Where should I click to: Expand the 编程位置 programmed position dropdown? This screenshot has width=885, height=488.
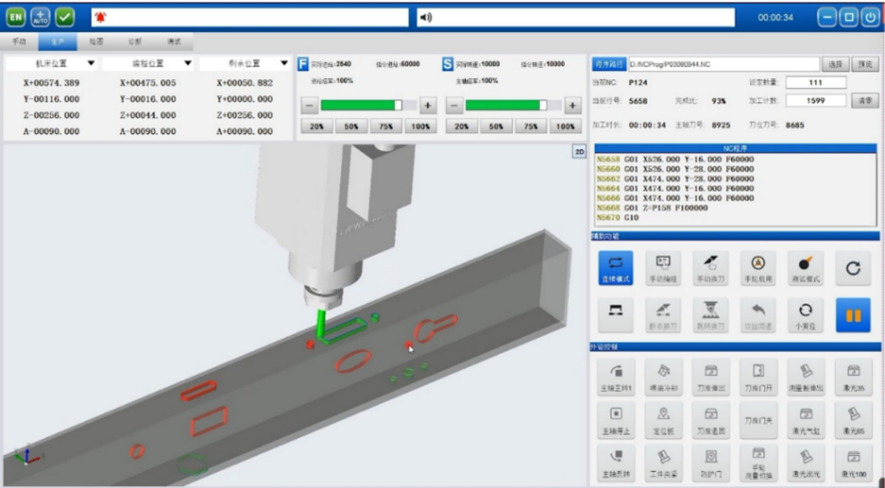pos(187,63)
